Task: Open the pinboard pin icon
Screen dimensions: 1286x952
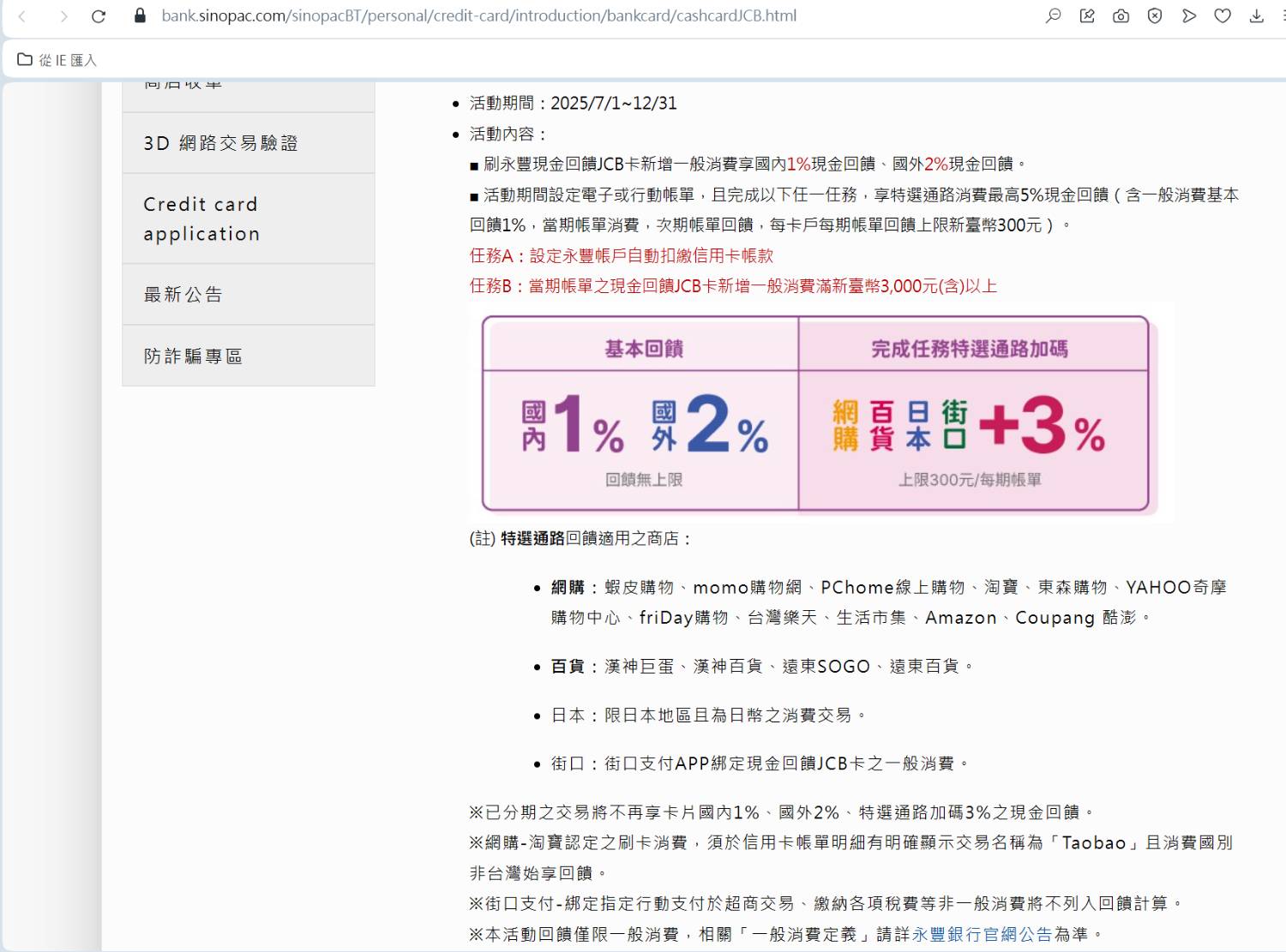Action: pyautogui.click(x=1087, y=15)
